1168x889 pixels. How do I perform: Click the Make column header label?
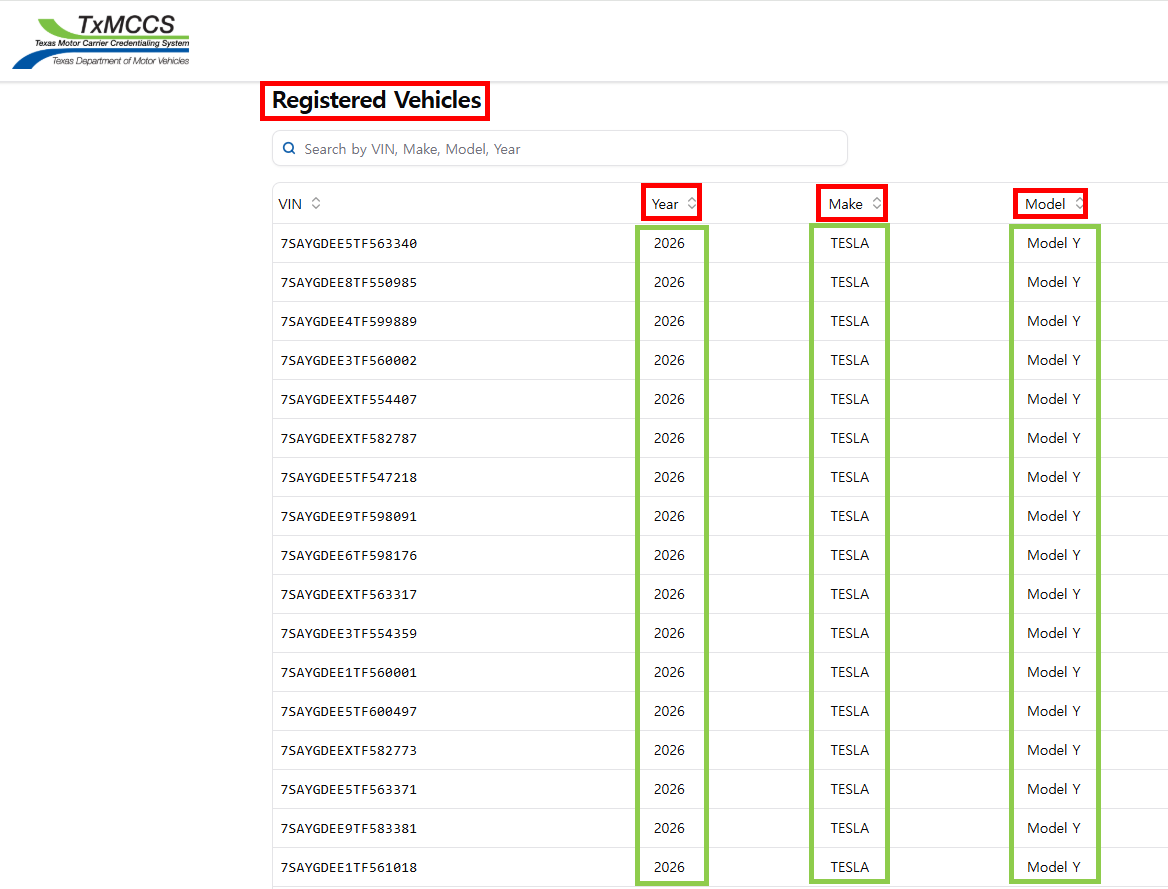(x=845, y=204)
